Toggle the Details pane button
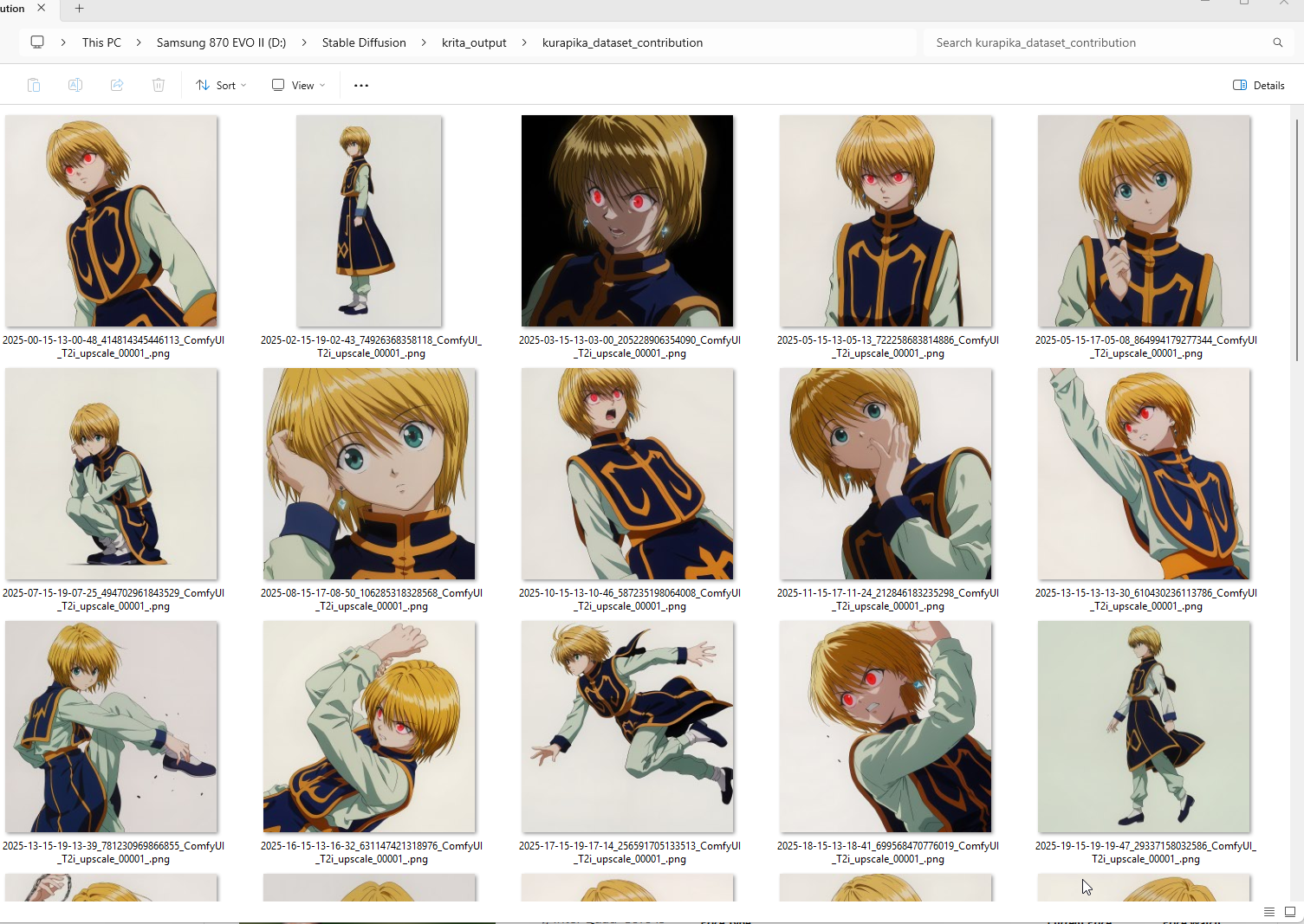1304x924 pixels. (x=1258, y=85)
